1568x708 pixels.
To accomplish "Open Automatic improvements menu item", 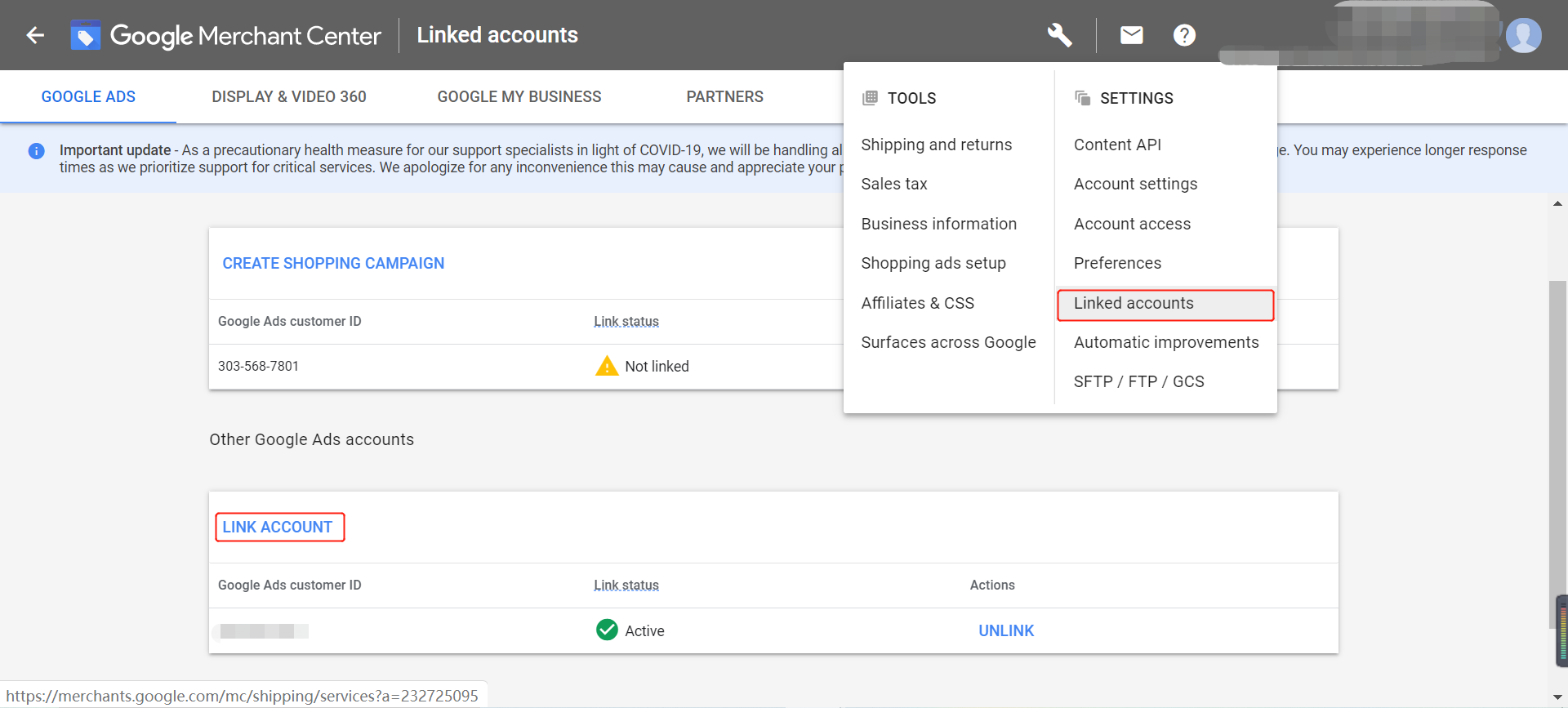I will [1166, 342].
